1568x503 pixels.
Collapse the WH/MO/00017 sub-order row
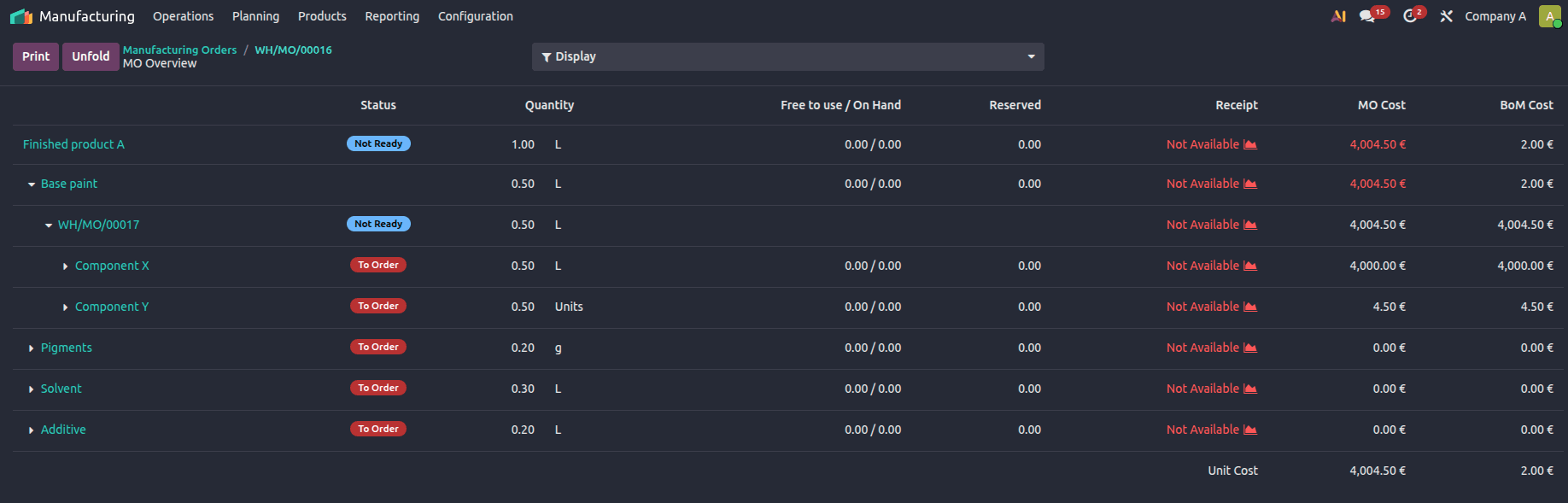point(49,225)
